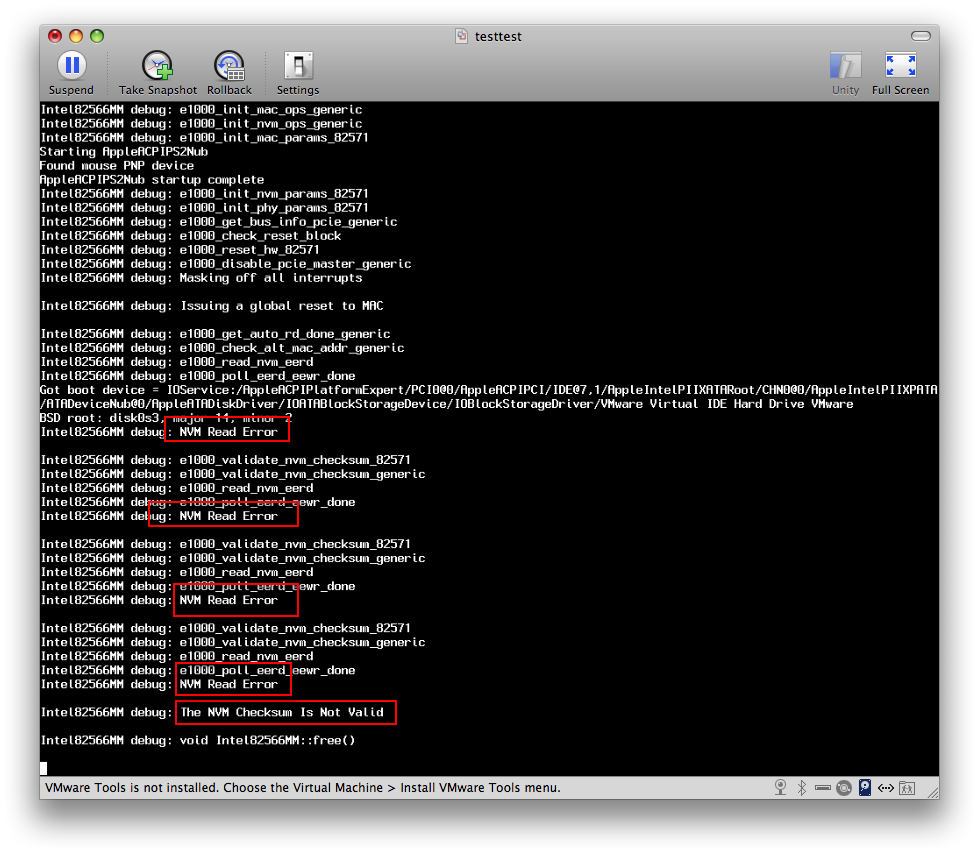Screen dimensions: 979x854
Task: Click the green zoom window button
Action: coord(97,36)
